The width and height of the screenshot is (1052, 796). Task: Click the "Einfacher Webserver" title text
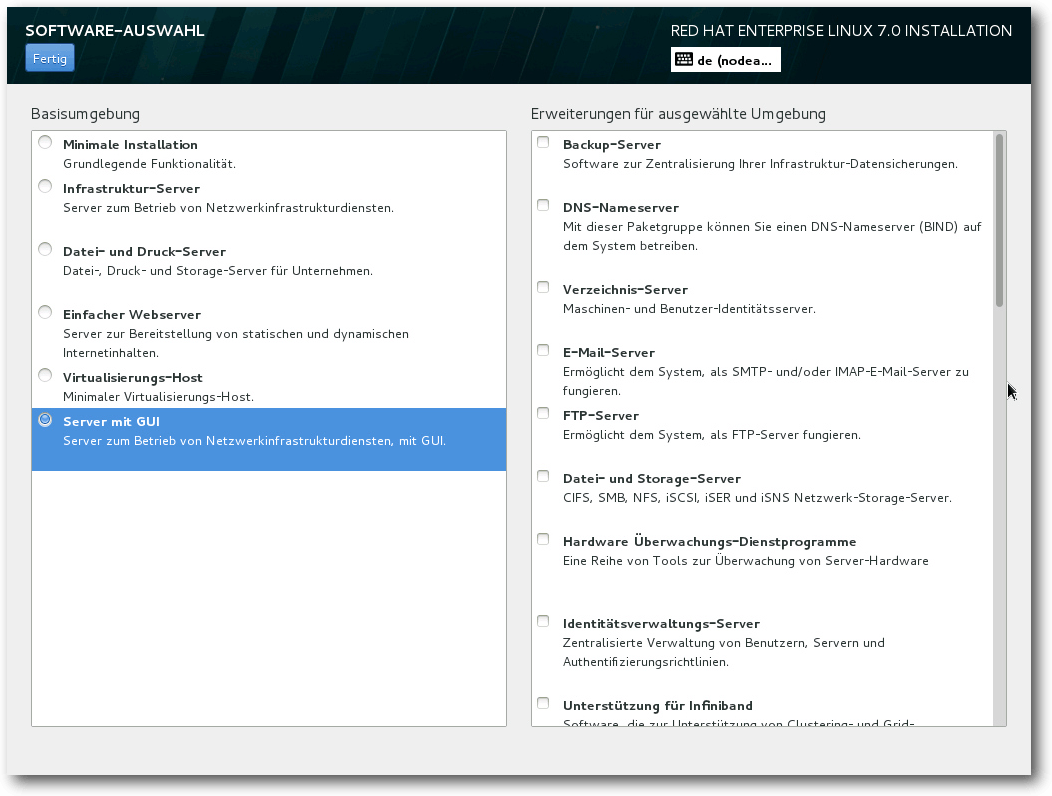point(132,315)
